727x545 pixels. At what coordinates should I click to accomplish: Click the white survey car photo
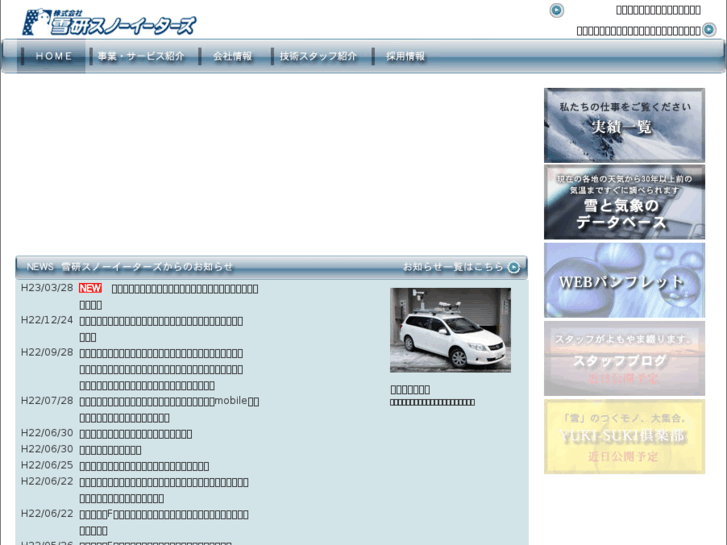pos(450,330)
